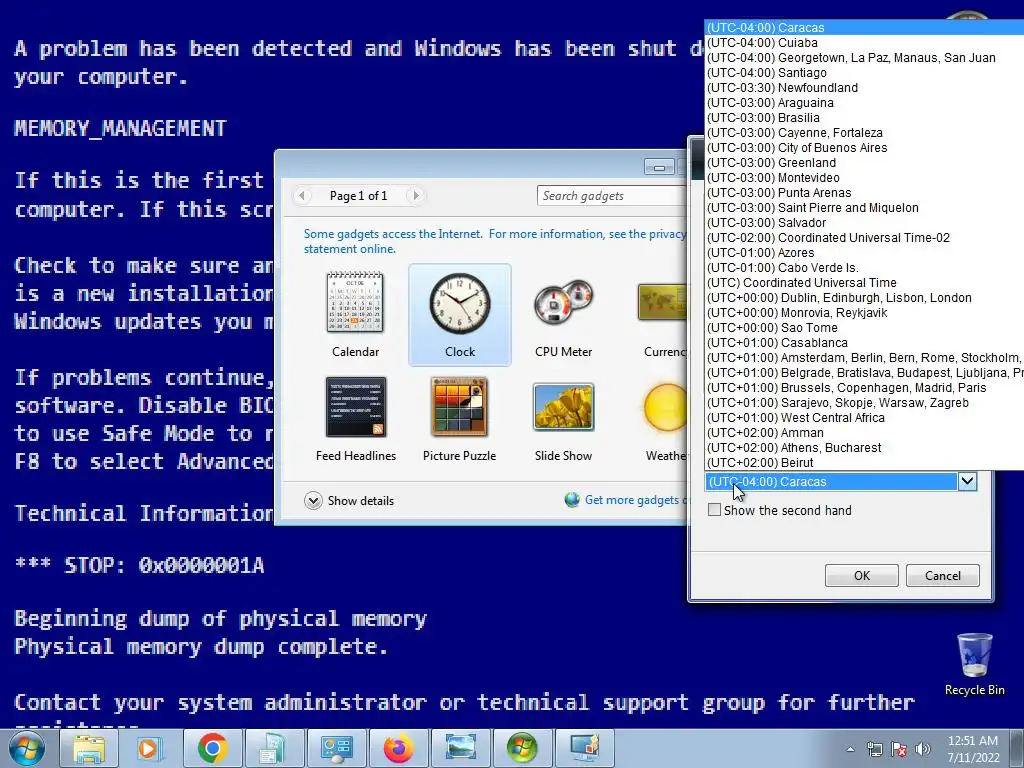1024x768 pixels.
Task: Select the Picture Puzzle gadget
Action: [x=460, y=419]
